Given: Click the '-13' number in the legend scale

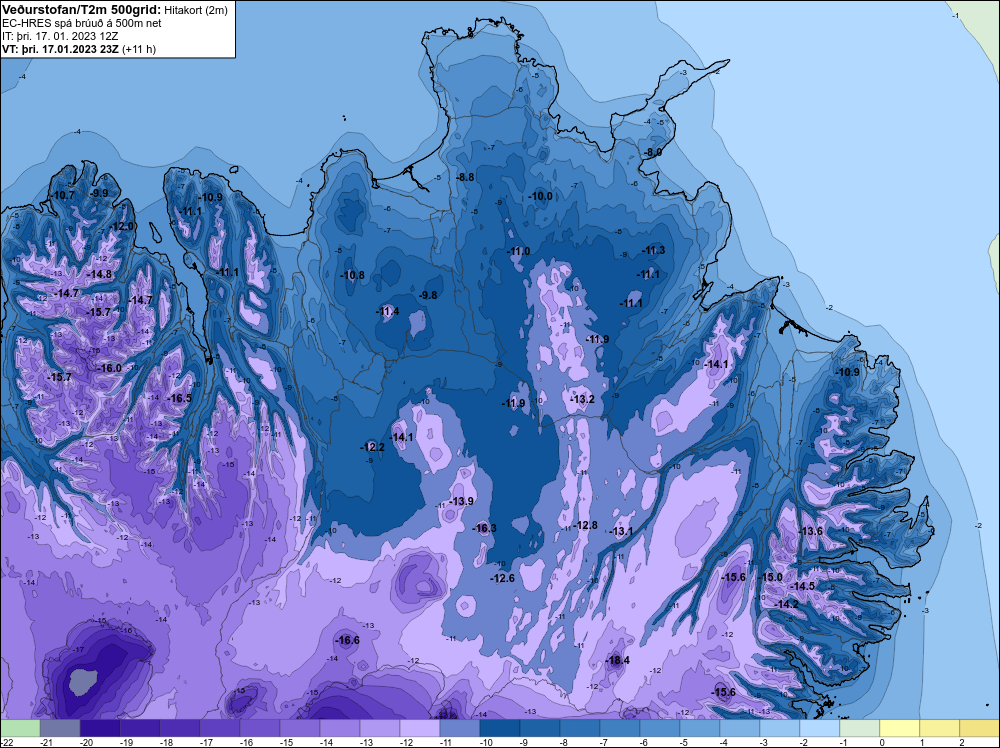Looking at the screenshot, I should pyautogui.click(x=365, y=742).
